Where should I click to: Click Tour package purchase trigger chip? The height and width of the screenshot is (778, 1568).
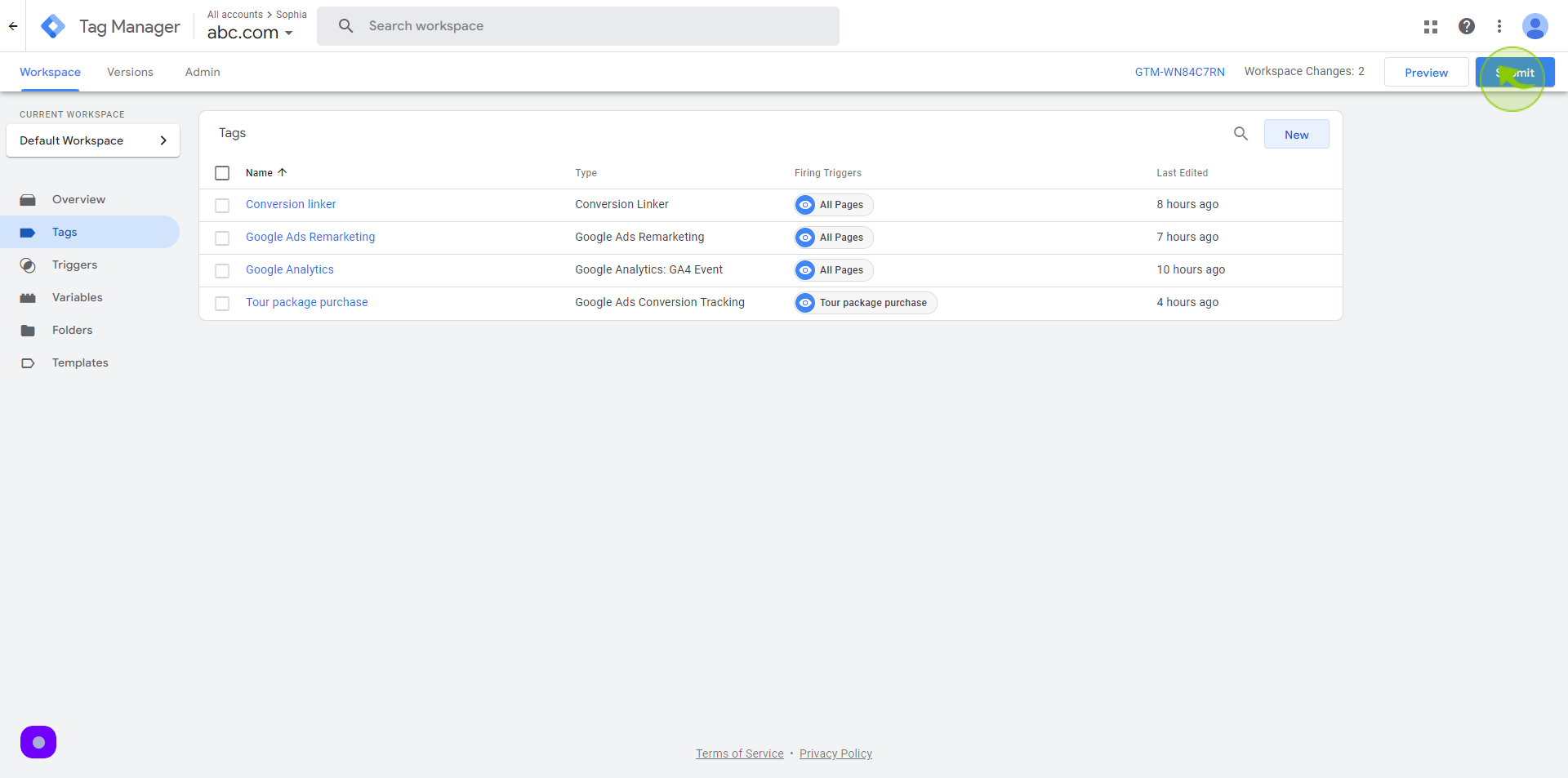866,303
